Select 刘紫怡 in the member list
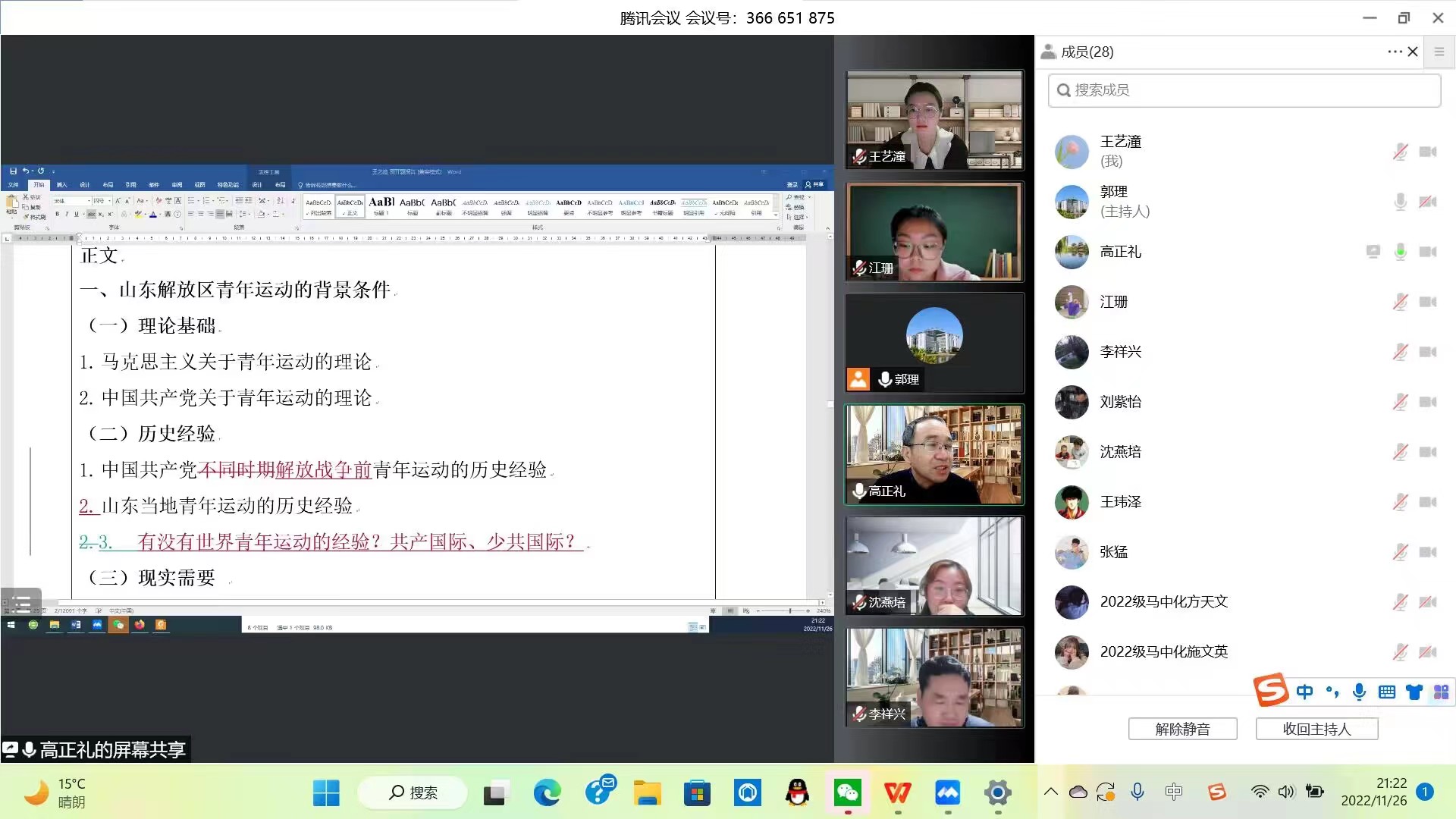 coord(1121,402)
